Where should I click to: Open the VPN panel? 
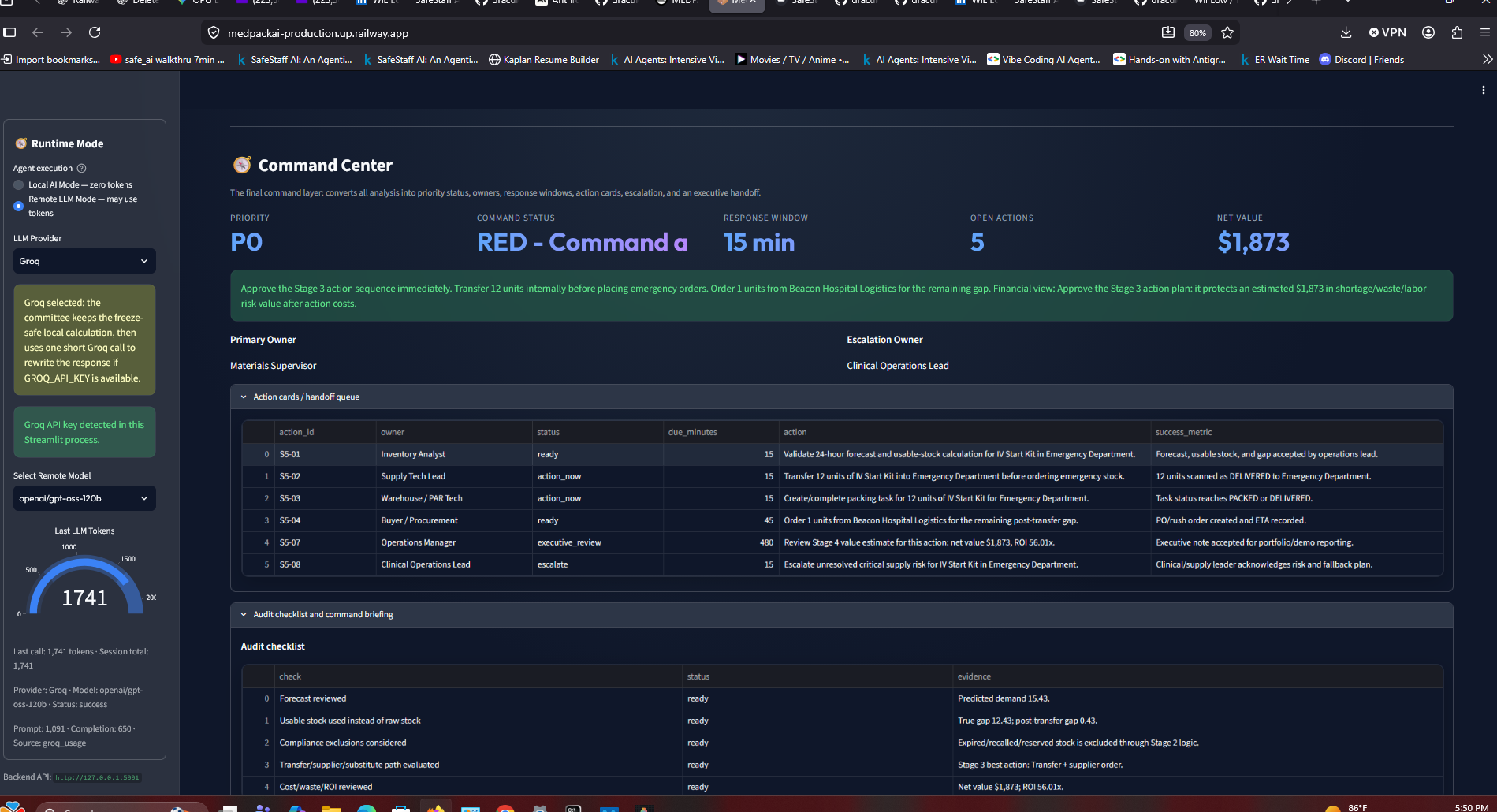tap(1387, 32)
